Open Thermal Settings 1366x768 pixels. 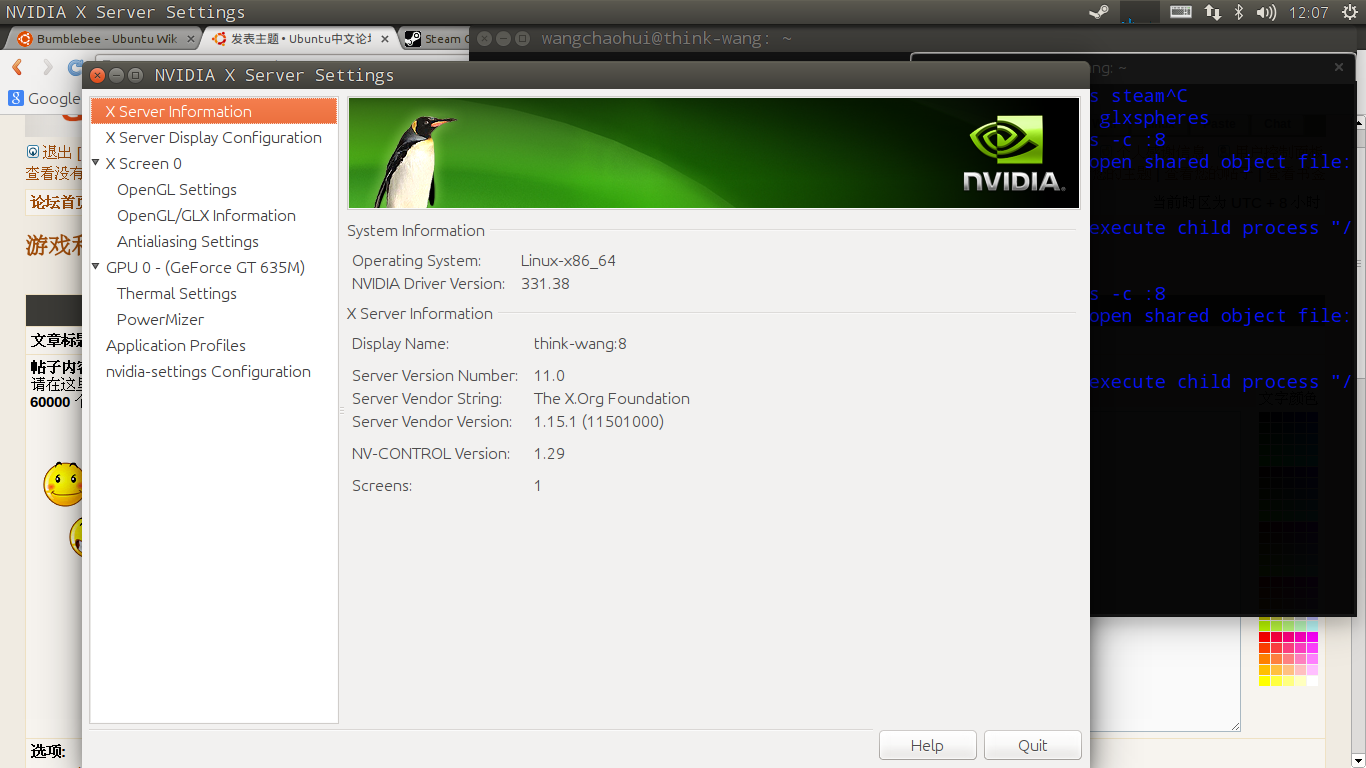177,293
